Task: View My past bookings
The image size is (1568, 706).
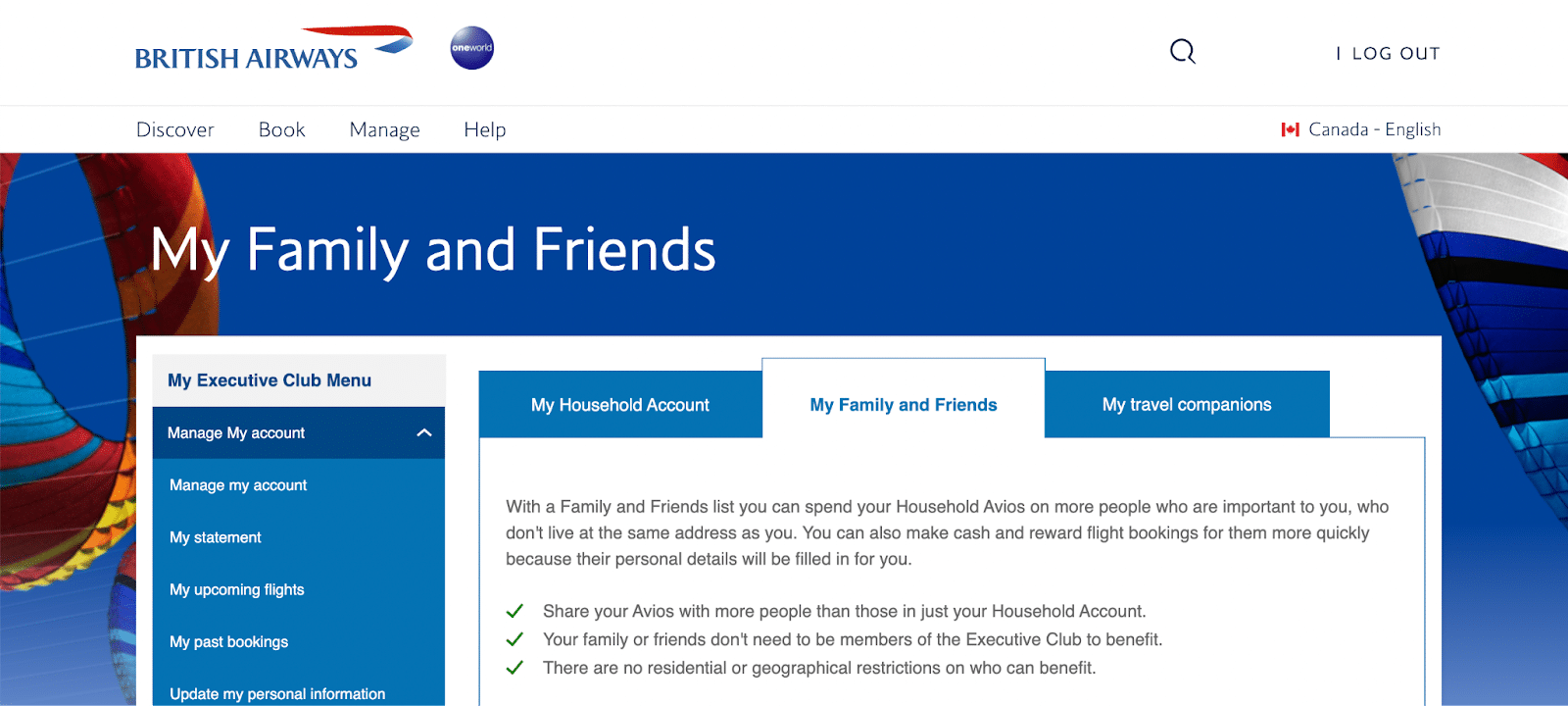Action: coord(229,642)
